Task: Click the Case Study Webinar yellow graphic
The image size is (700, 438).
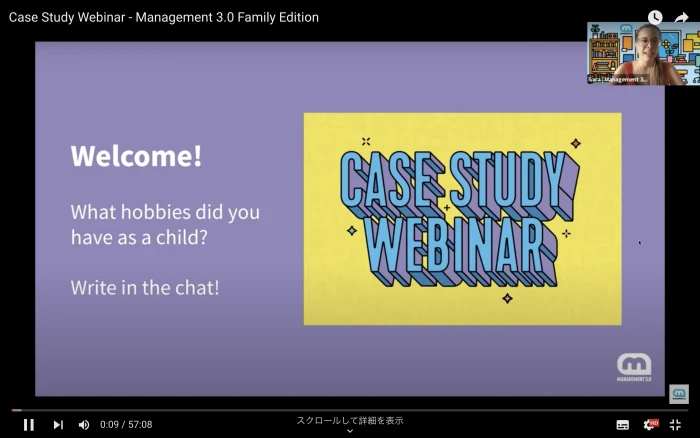Action: pyautogui.click(x=462, y=219)
